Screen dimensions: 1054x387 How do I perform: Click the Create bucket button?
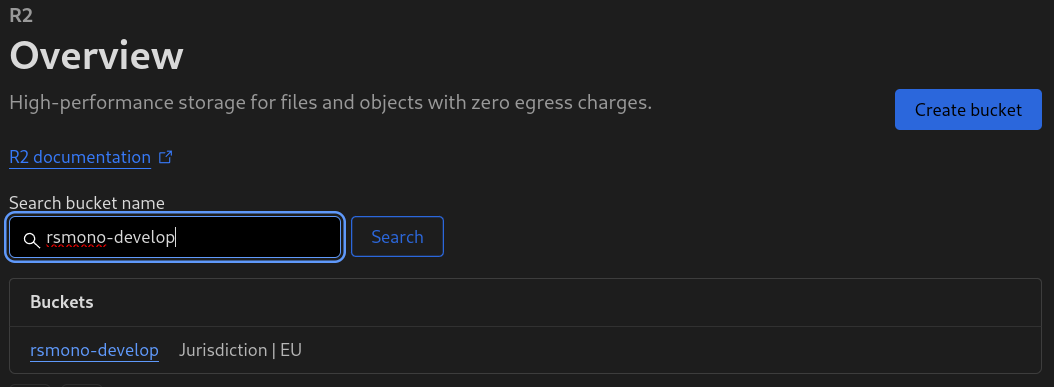[968, 110]
